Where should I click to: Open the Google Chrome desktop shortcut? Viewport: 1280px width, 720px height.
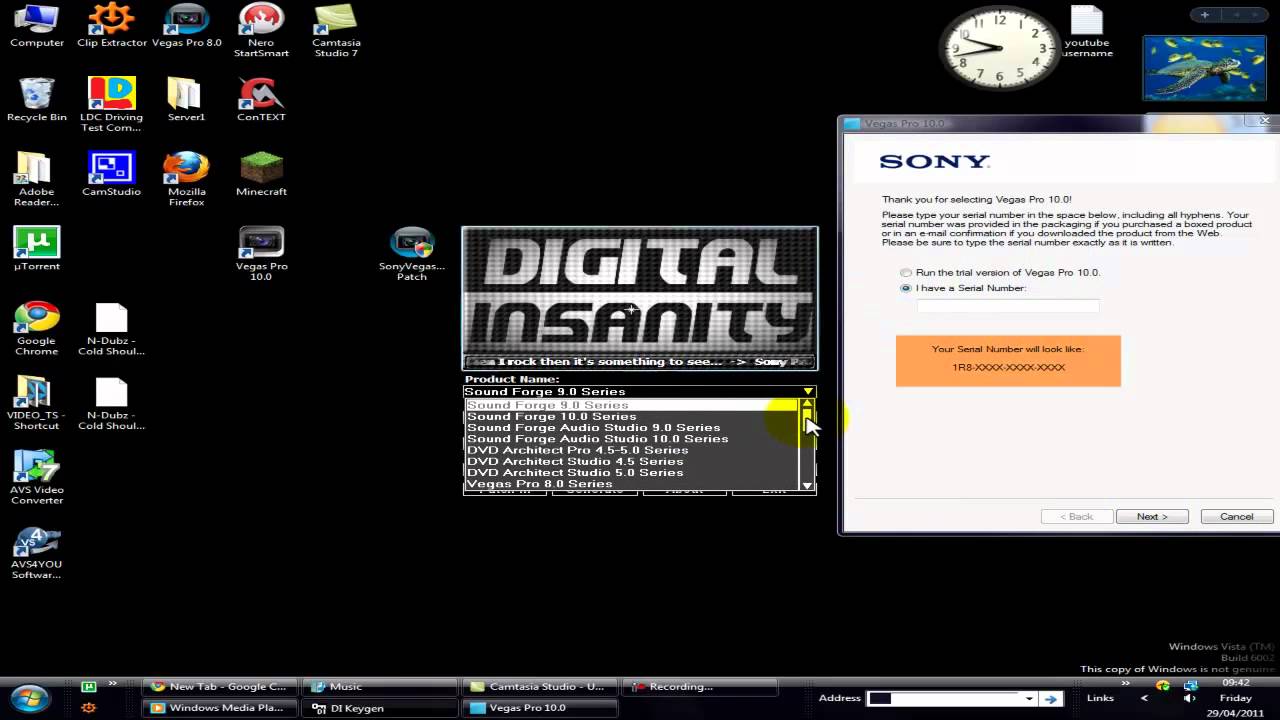(37, 328)
